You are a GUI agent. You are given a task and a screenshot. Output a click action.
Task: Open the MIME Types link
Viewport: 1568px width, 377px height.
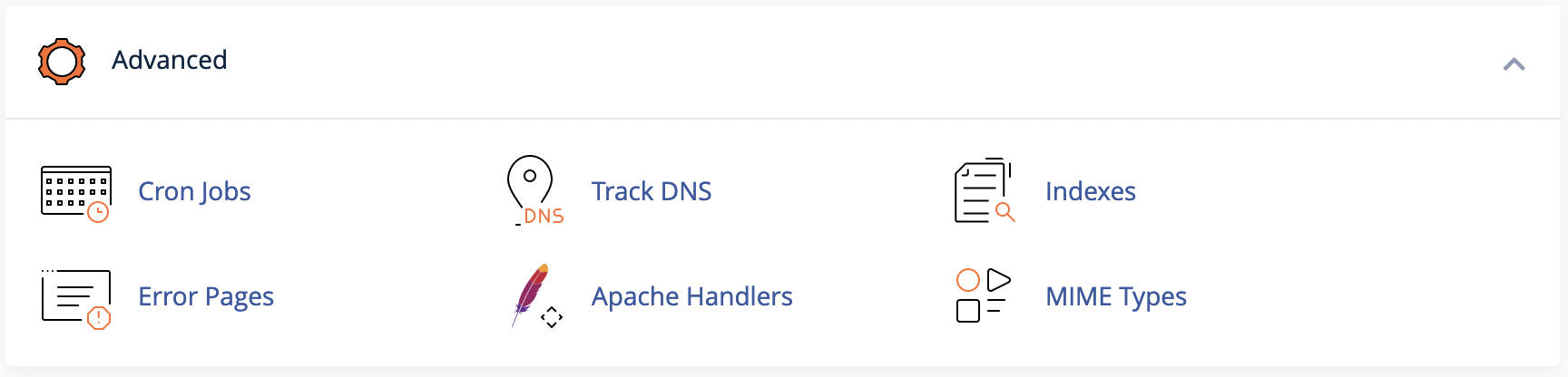(x=1115, y=296)
